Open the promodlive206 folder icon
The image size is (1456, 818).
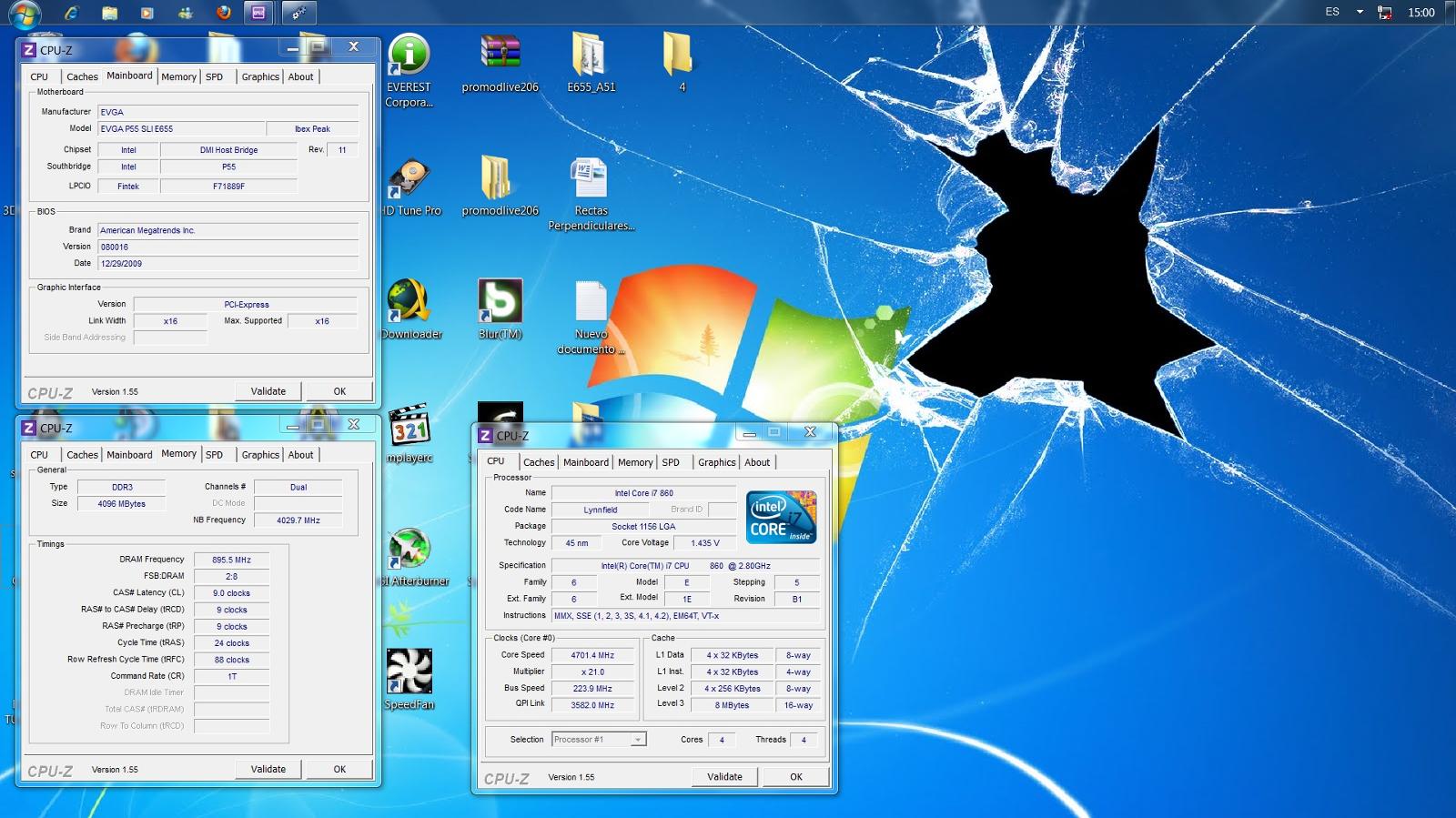pos(500,187)
